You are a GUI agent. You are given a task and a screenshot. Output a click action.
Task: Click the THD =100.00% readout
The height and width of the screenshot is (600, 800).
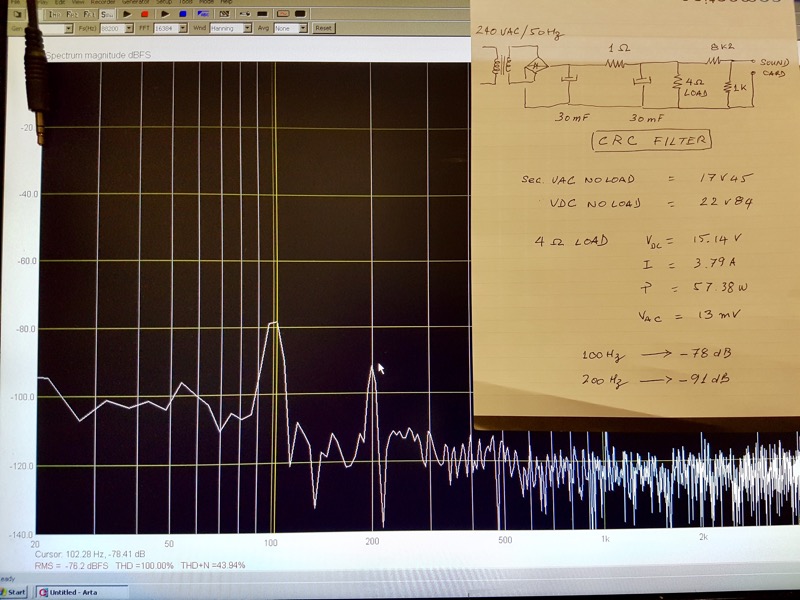pyautogui.click(x=144, y=566)
